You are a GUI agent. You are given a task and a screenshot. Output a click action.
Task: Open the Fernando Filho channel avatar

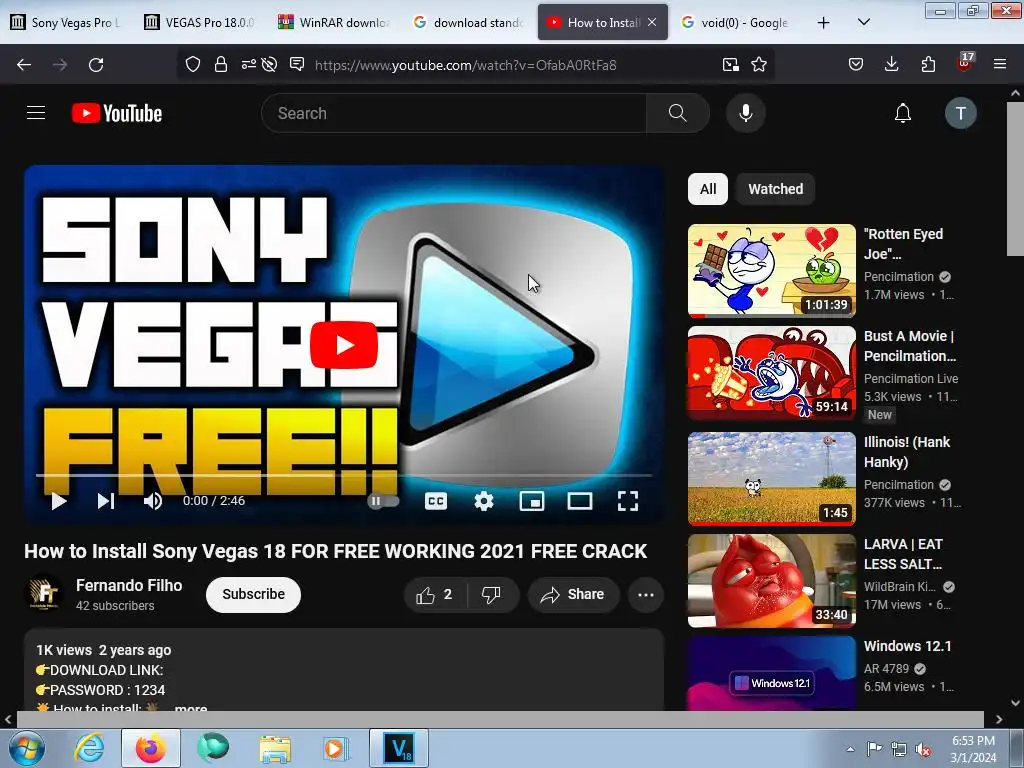tap(44, 593)
